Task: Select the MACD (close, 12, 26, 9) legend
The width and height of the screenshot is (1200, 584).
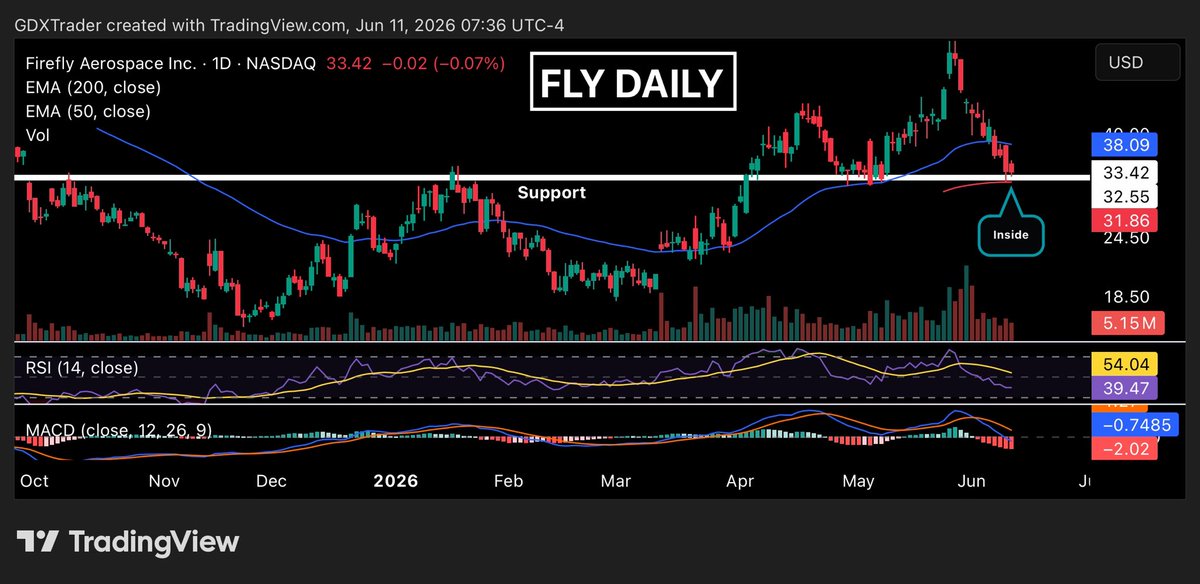Action: [118, 430]
